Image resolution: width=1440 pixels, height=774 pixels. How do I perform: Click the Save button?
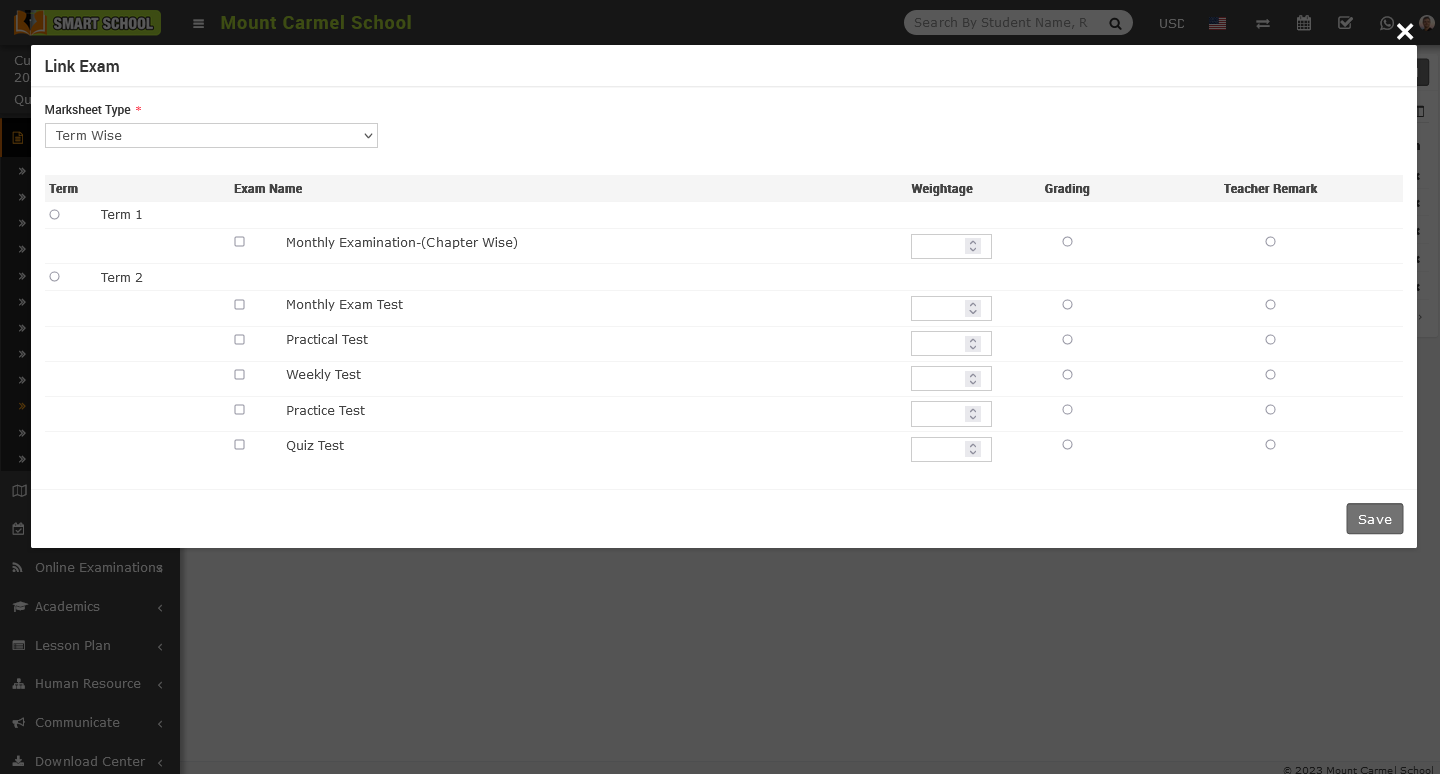coord(1374,519)
